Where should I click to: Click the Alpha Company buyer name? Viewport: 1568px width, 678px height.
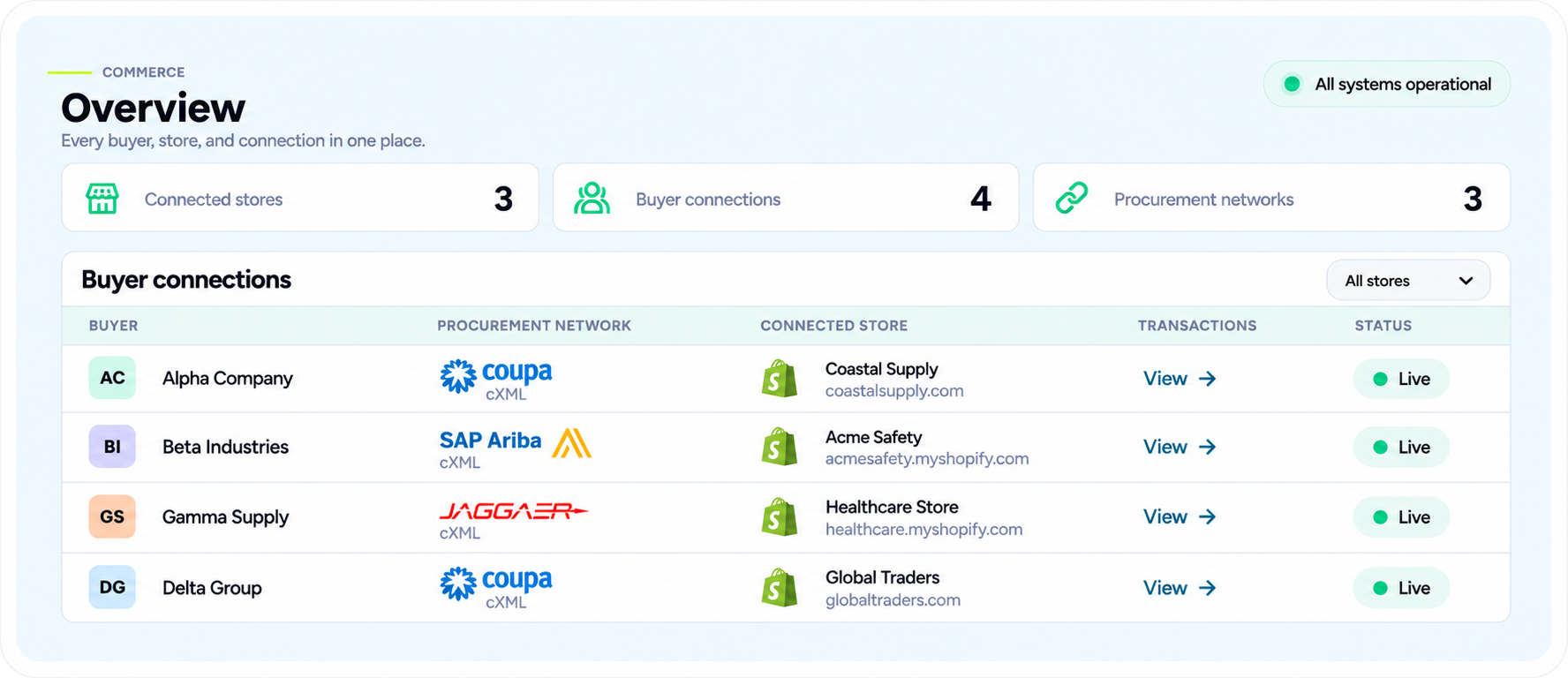coord(228,379)
